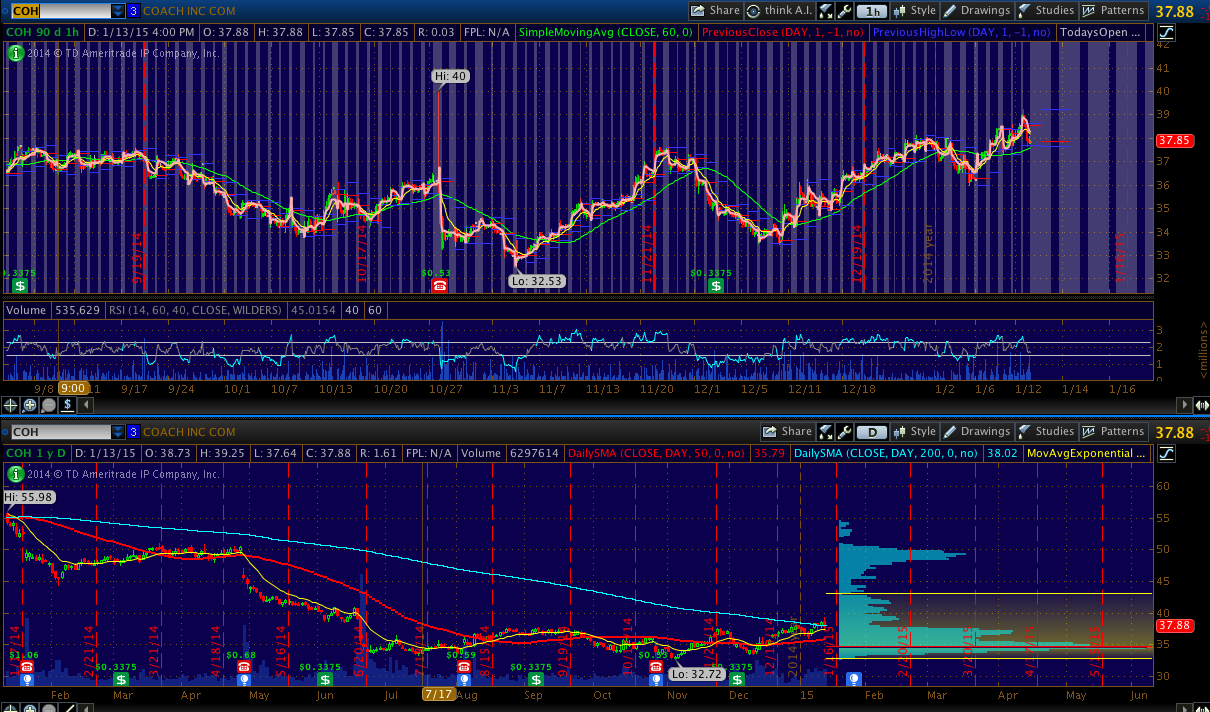Open the D timeframe selector in lower chart
Screen dimensions: 1210x712
872,432
